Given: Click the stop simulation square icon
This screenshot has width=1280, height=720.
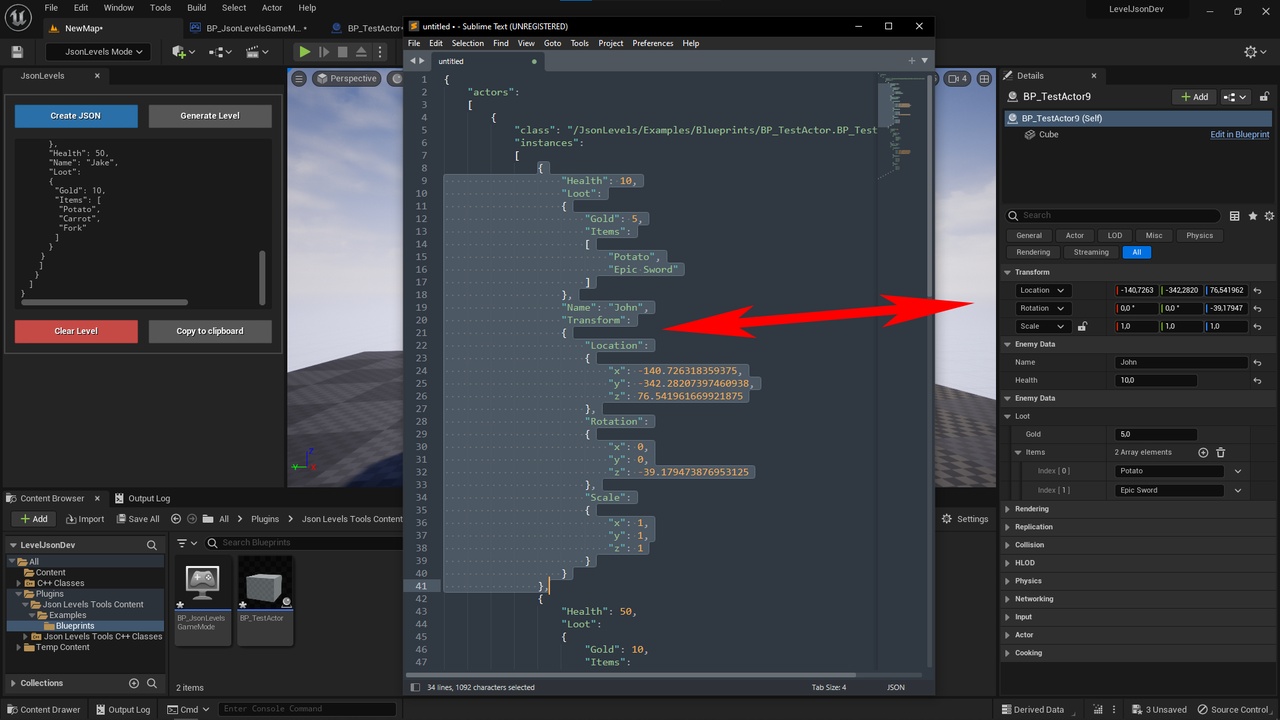Looking at the screenshot, I should click(343, 52).
